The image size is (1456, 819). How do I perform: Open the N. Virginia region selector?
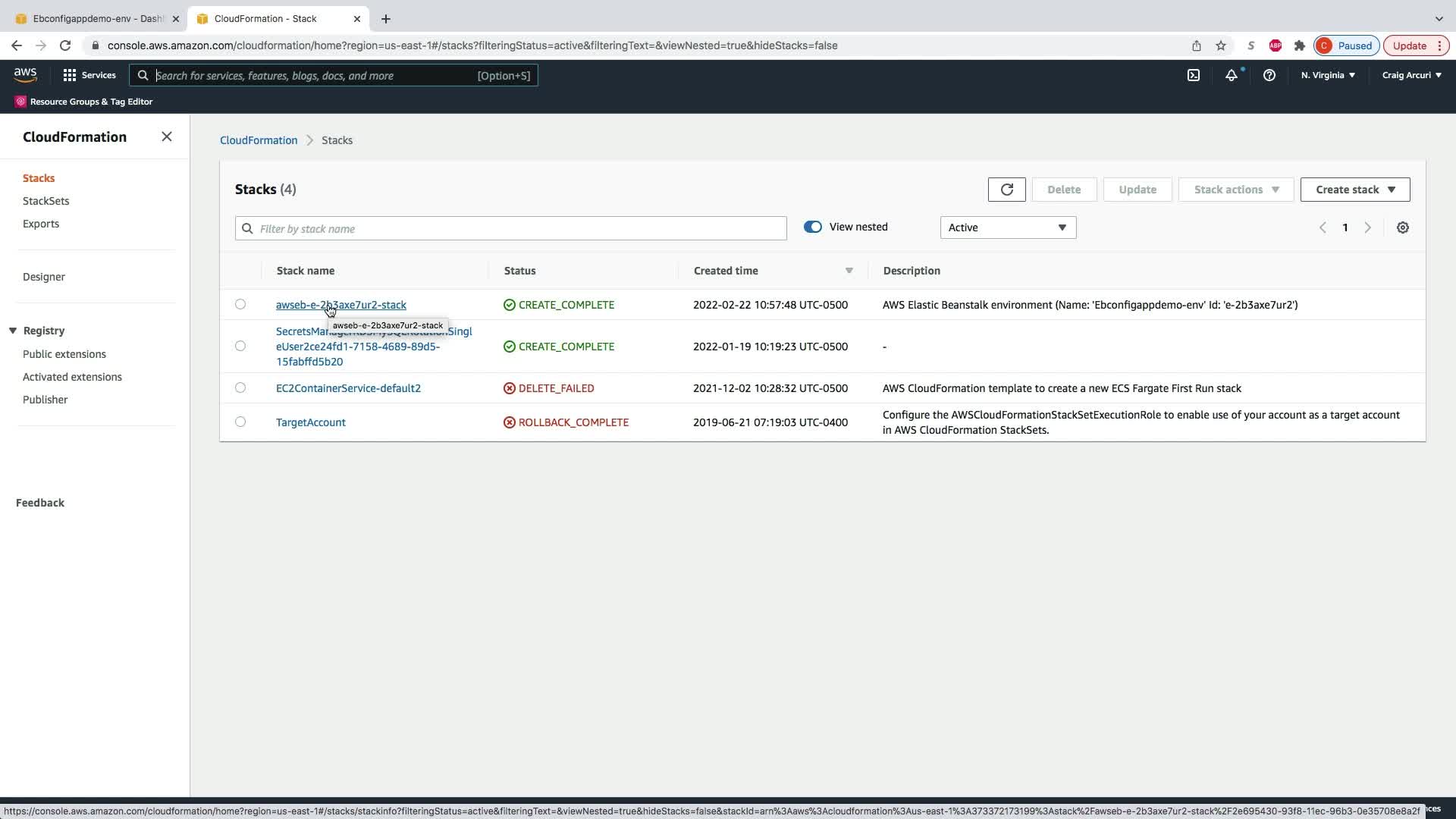click(x=1328, y=75)
